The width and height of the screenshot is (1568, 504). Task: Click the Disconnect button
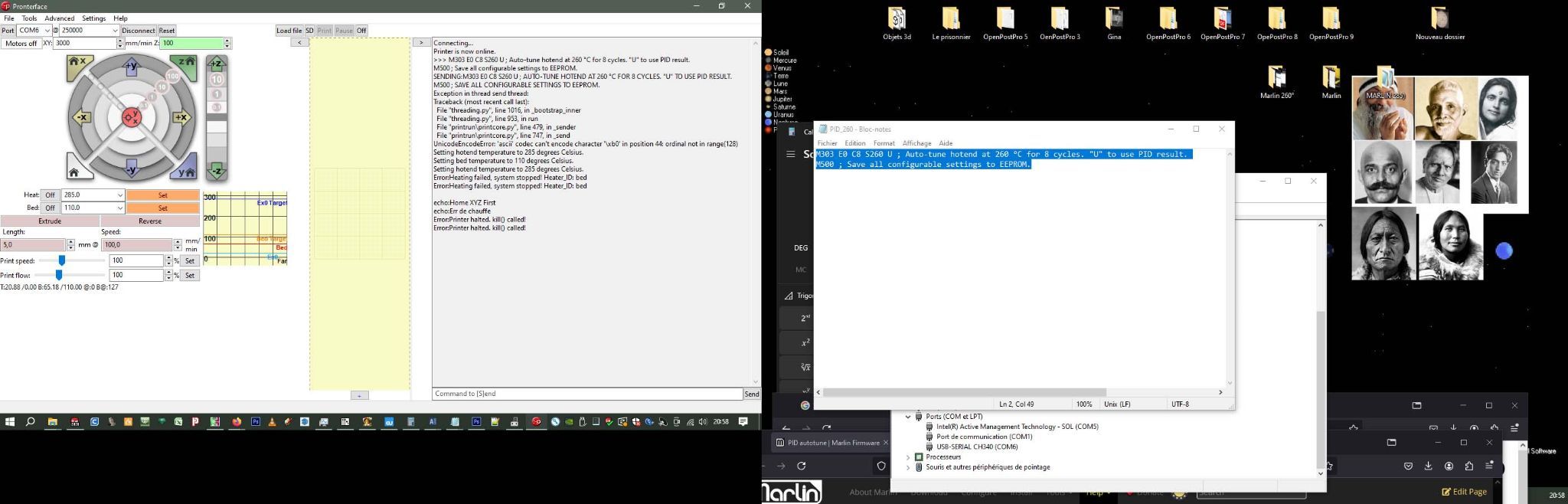139,31
